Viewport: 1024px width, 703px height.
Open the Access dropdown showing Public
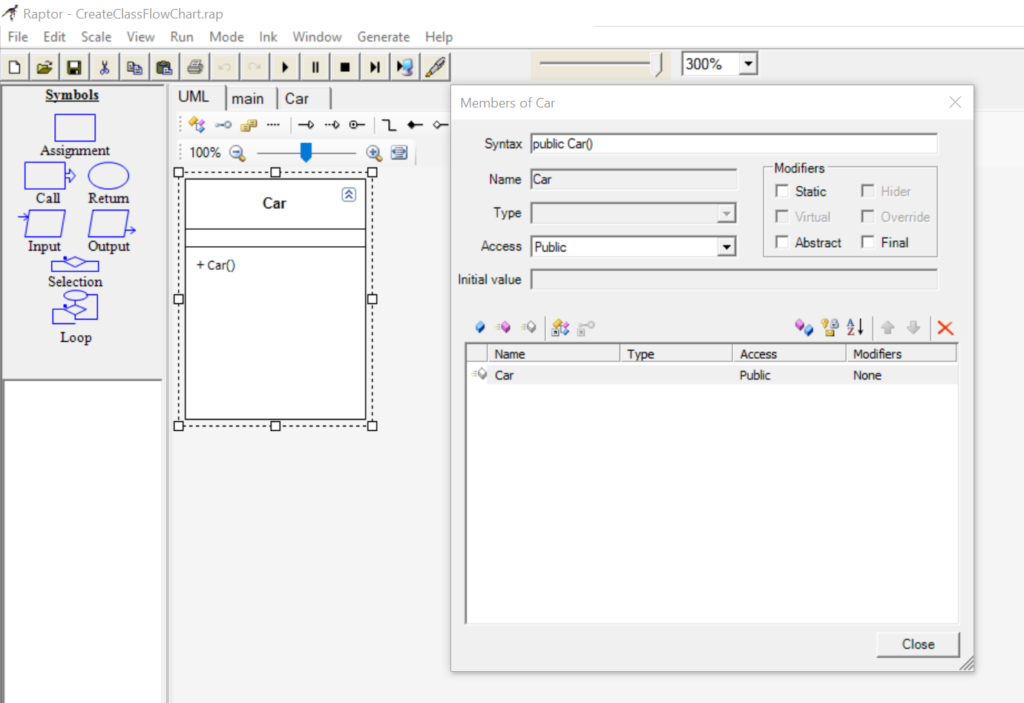[729, 246]
